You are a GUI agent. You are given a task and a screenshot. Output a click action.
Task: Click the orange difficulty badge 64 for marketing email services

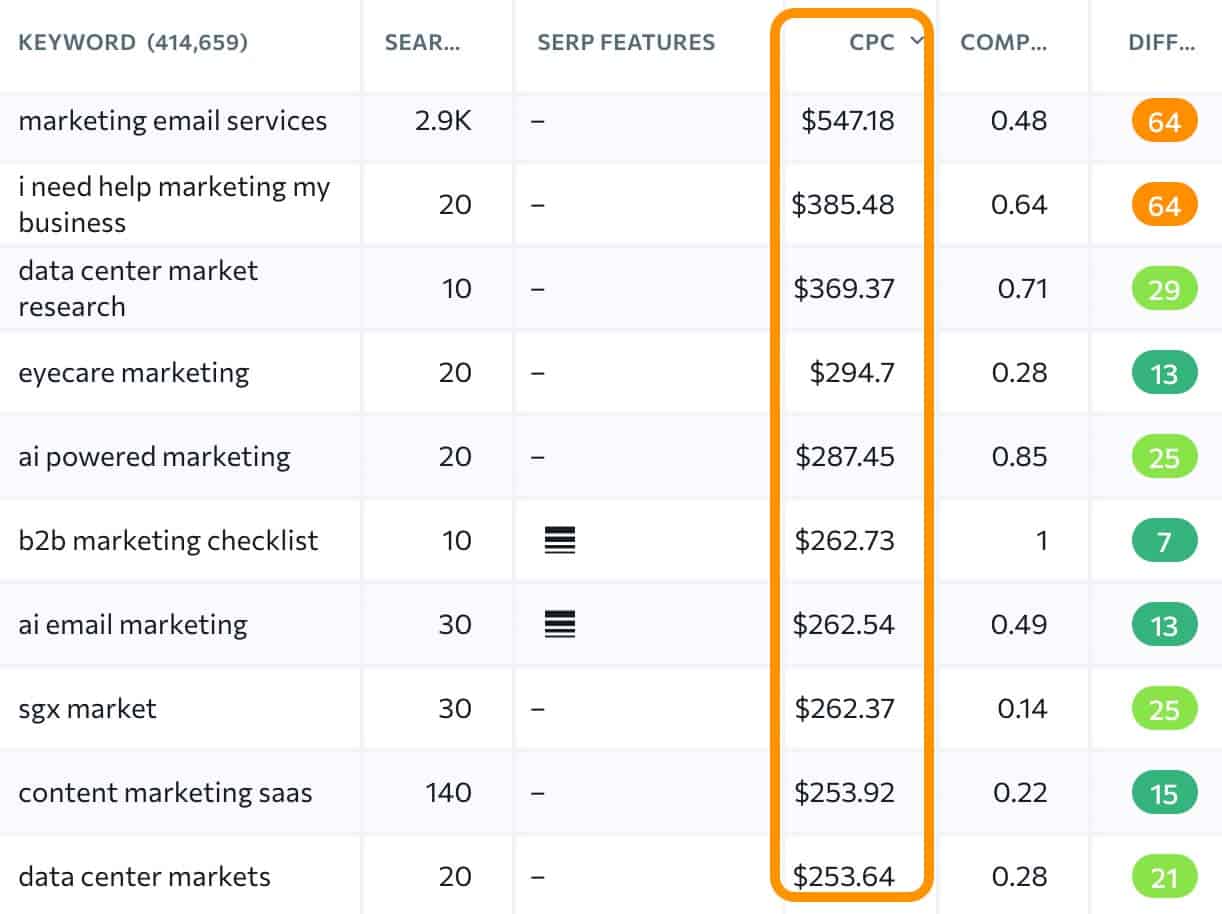(x=1162, y=120)
